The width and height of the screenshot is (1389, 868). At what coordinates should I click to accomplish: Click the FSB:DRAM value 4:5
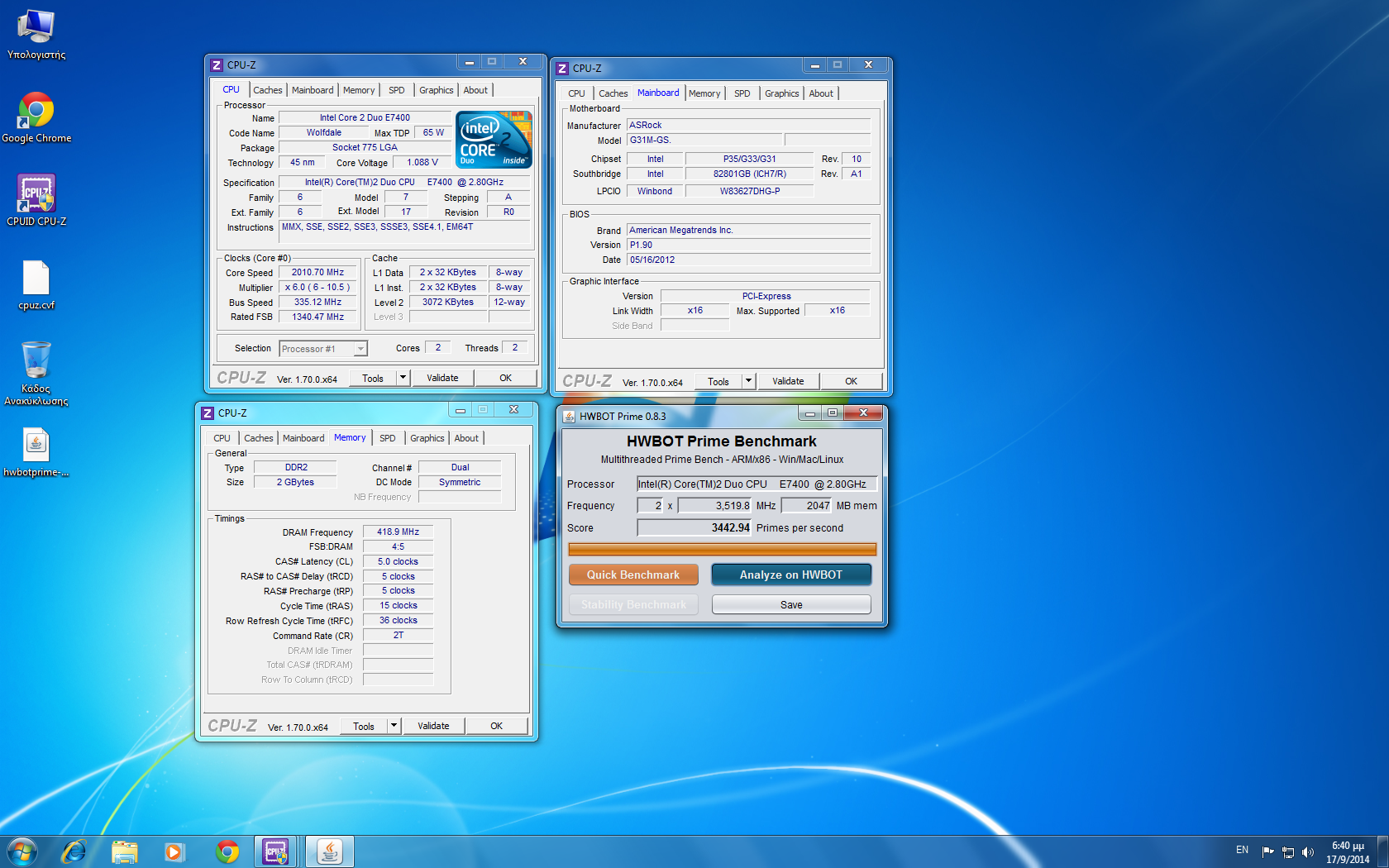click(398, 546)
